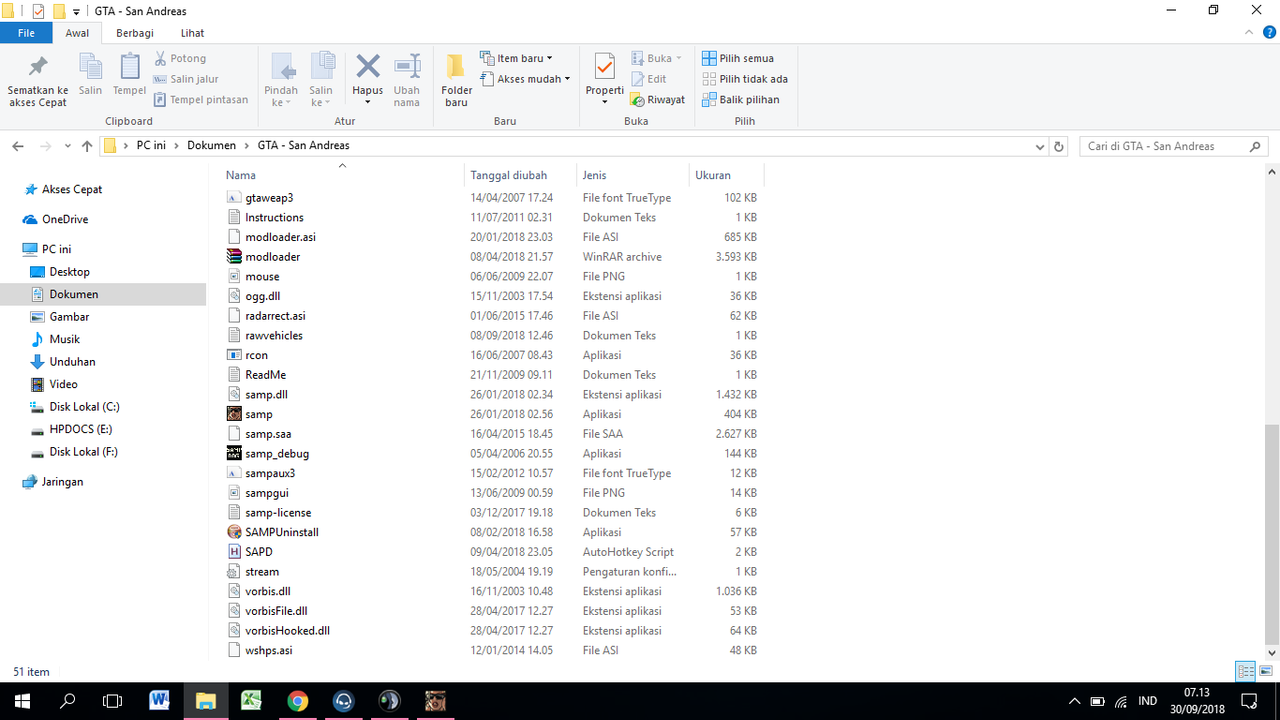Sort by the Nama column header
Image resolution: width=1280 pixels, height=720 pixels.
[342, 175]
